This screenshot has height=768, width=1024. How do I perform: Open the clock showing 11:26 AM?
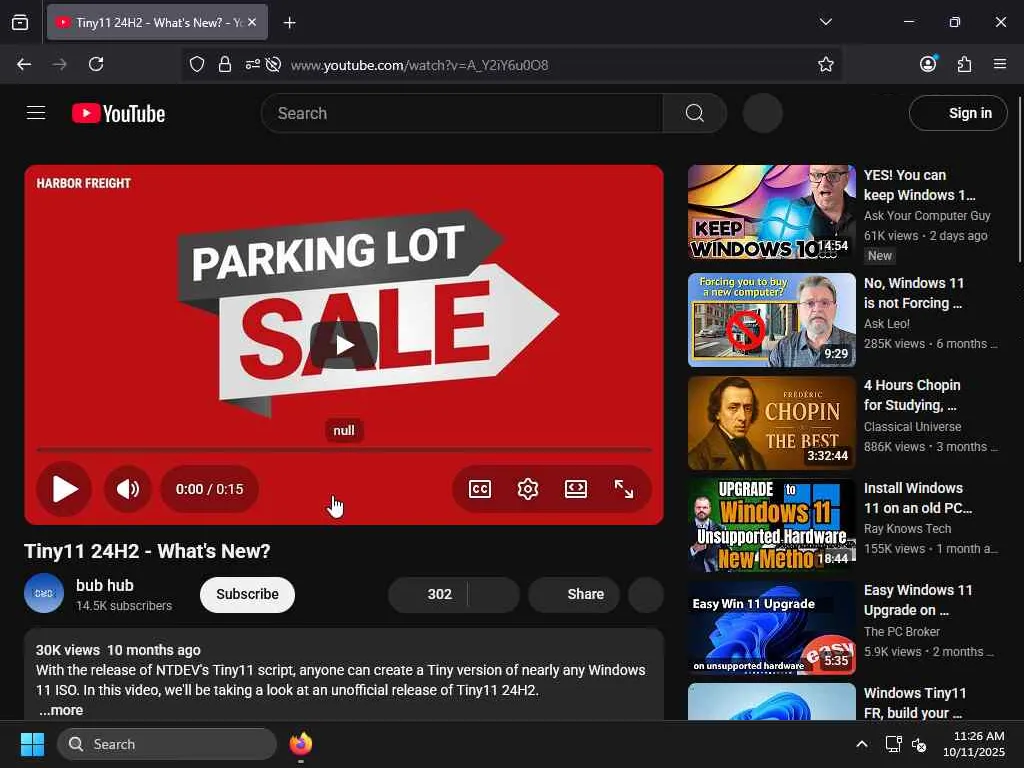point(973,744)
